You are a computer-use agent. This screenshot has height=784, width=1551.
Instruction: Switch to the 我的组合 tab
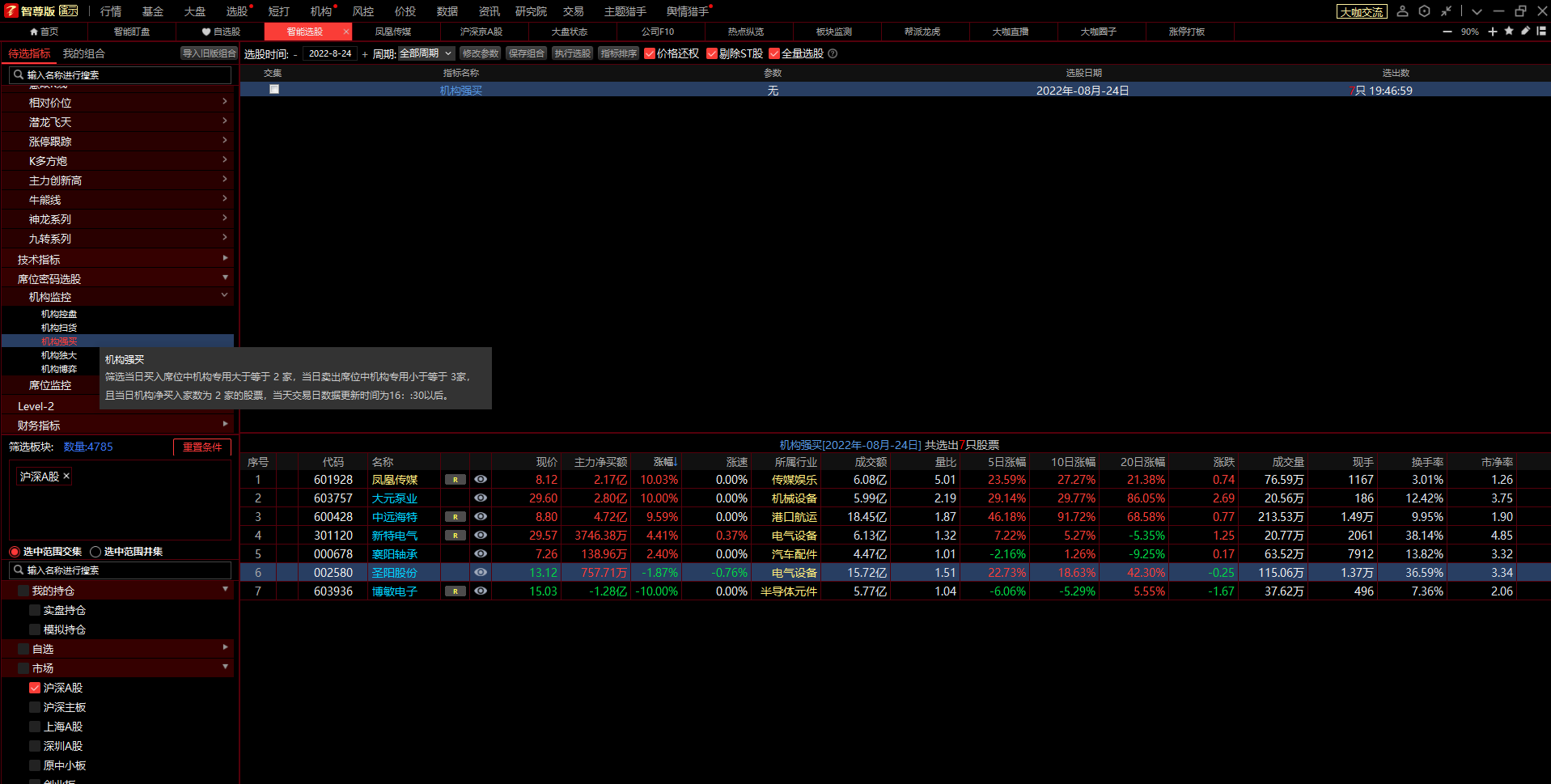(84, 53)
